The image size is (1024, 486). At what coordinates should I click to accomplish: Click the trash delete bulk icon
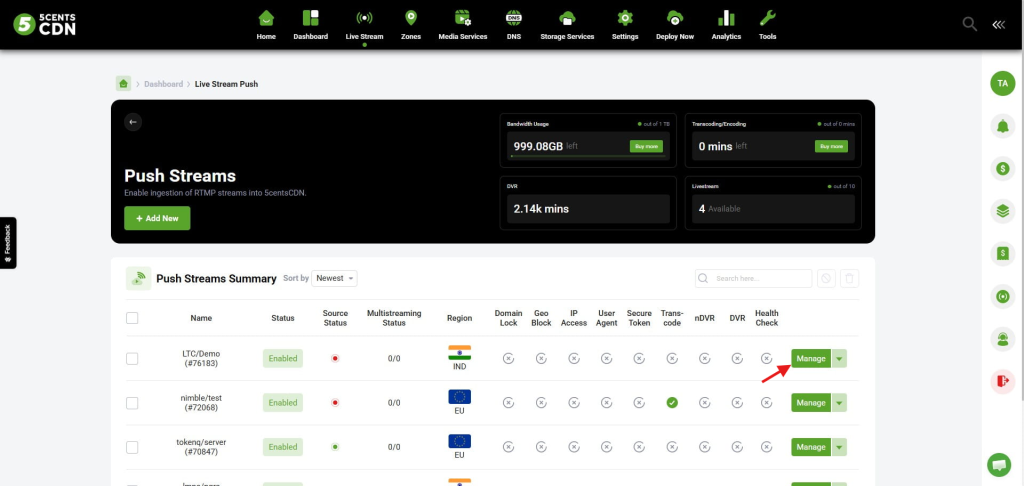point(850,278)
